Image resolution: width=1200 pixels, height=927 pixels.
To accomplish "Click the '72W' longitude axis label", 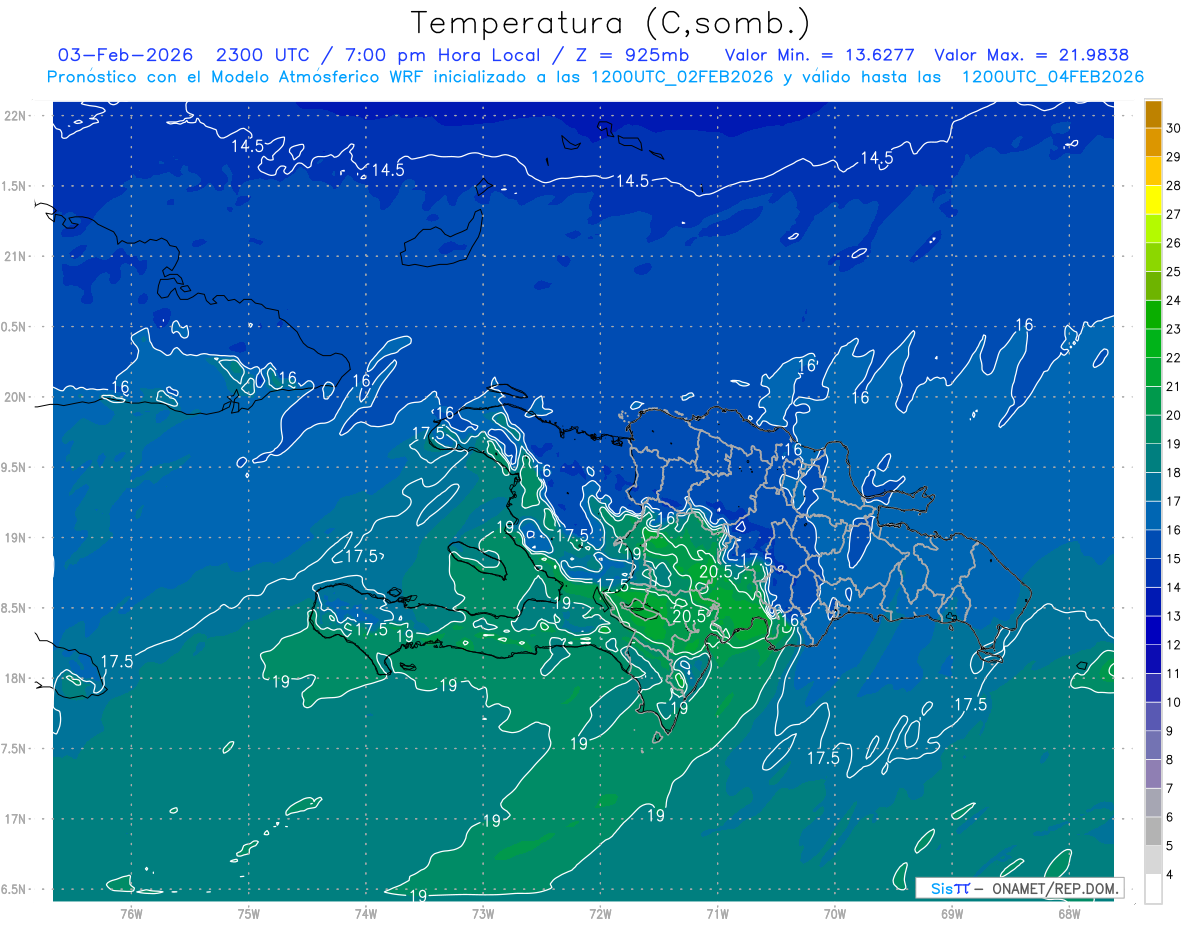I will (600, 913).
